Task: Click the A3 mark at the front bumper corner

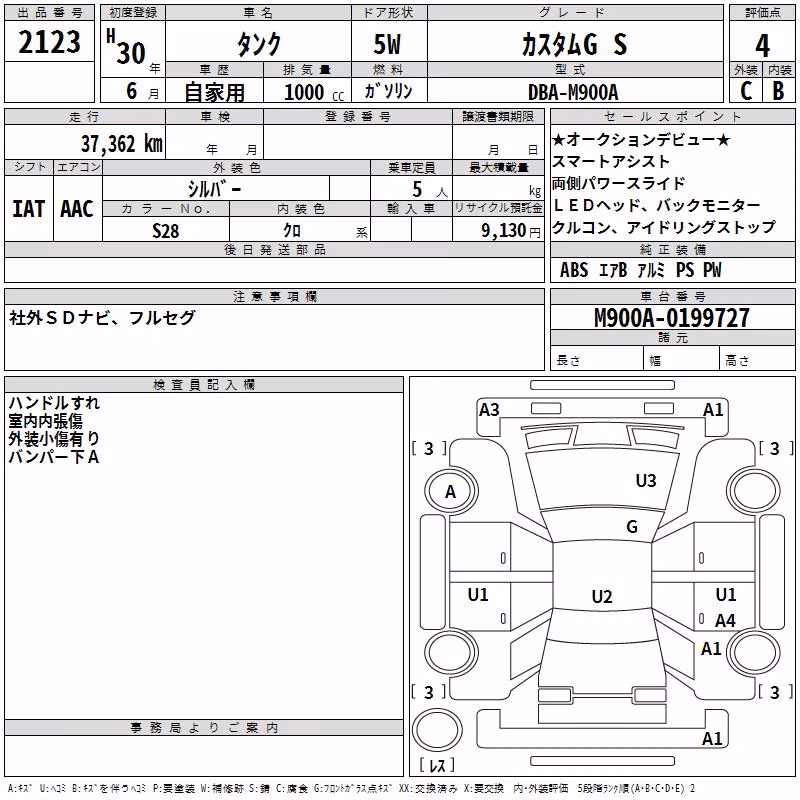Action: [x=489, y=410]
